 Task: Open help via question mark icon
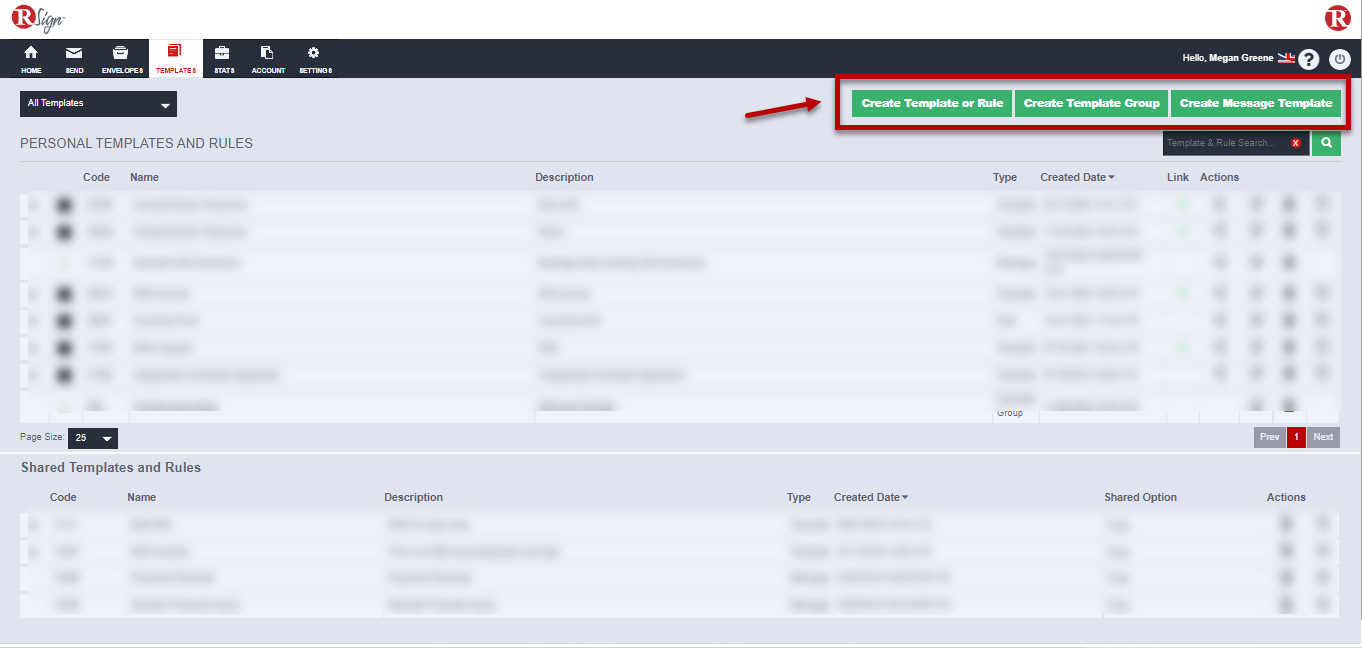click(x=1309, y=60)
